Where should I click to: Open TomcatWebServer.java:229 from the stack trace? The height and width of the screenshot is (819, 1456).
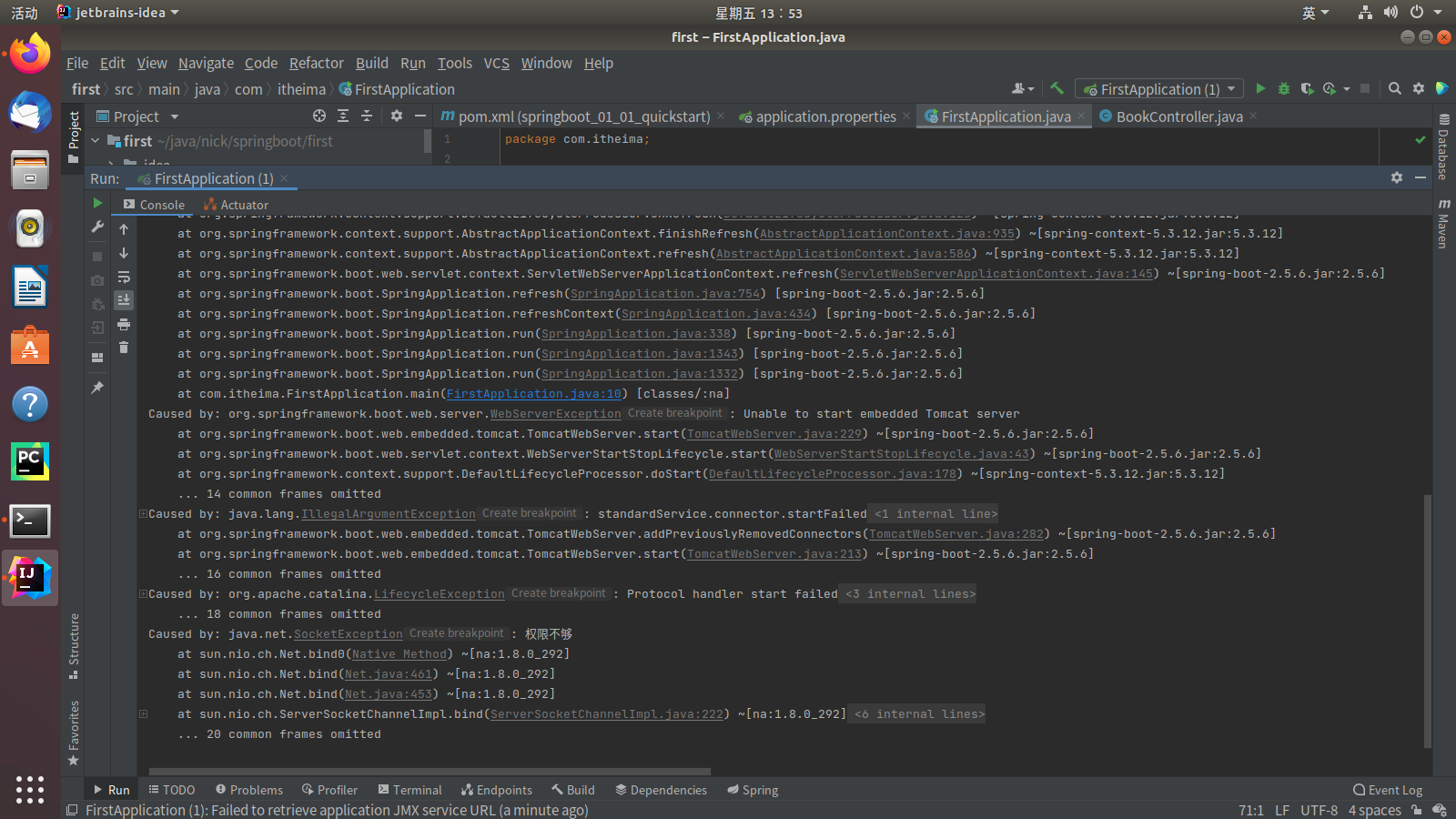tap(774, 434)
